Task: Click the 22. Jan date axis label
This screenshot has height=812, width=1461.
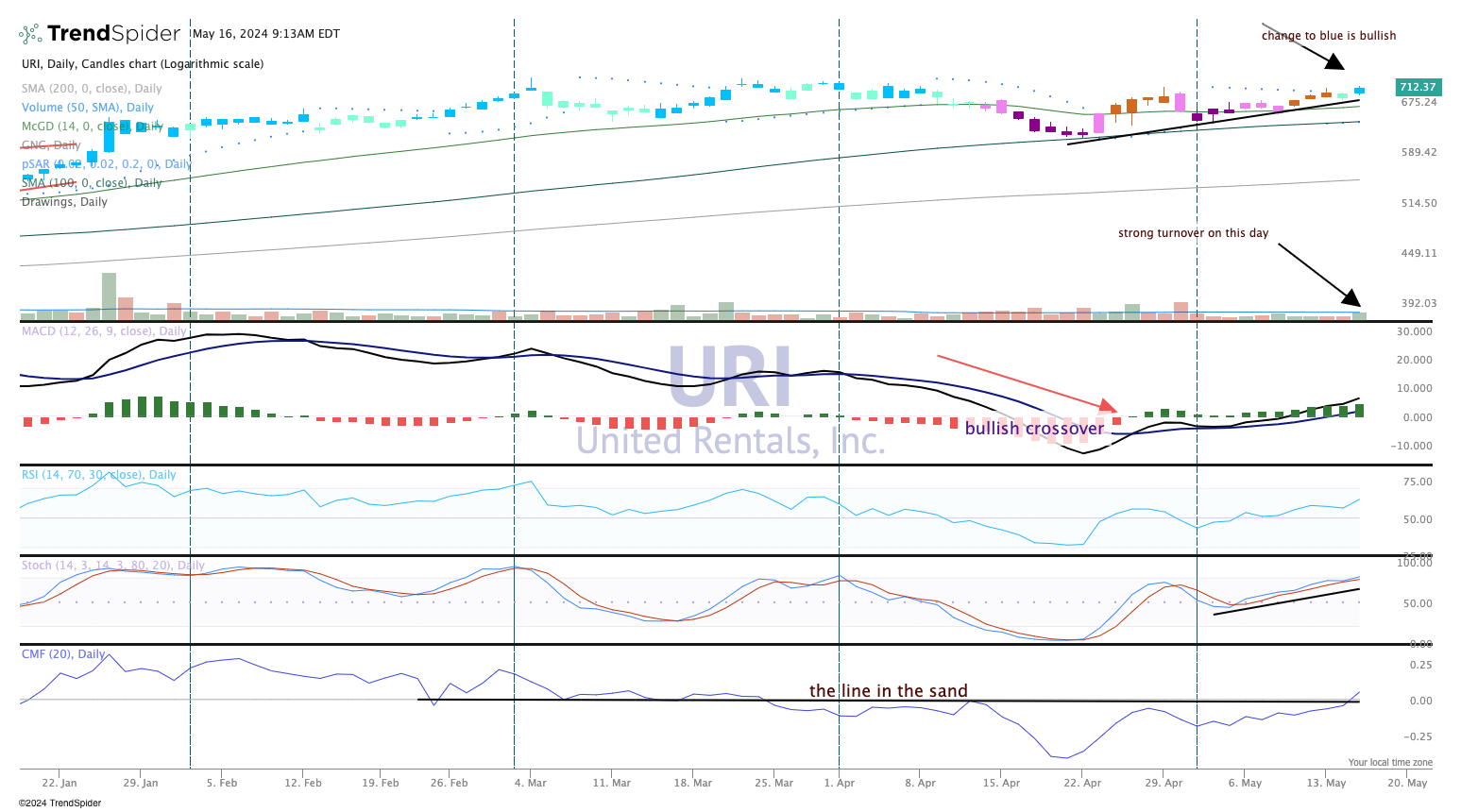Action: [x=59, y=783]
